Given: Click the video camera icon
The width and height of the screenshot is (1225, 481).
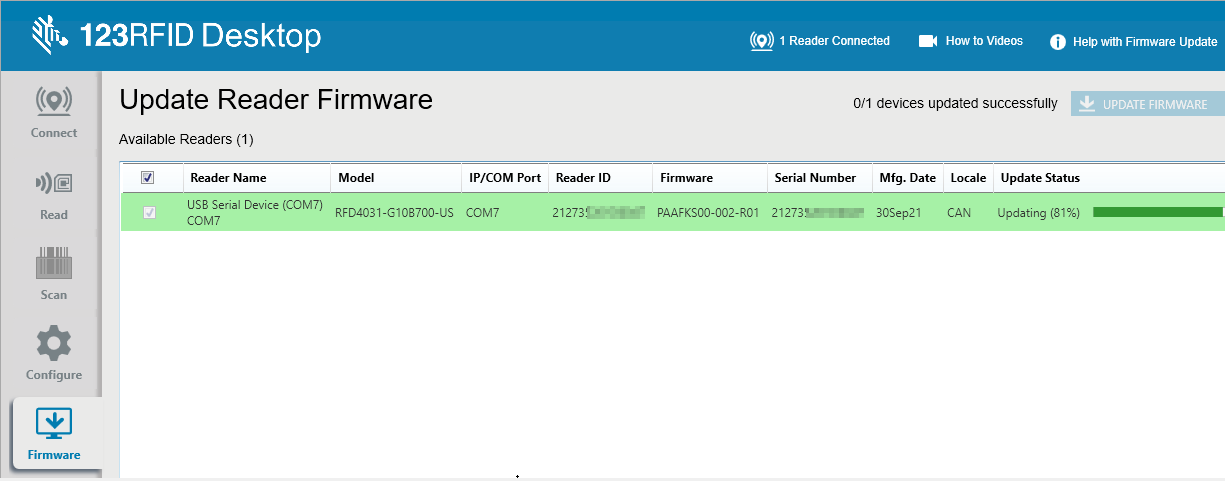Looking at the screenshot, I should click(928, 41).
